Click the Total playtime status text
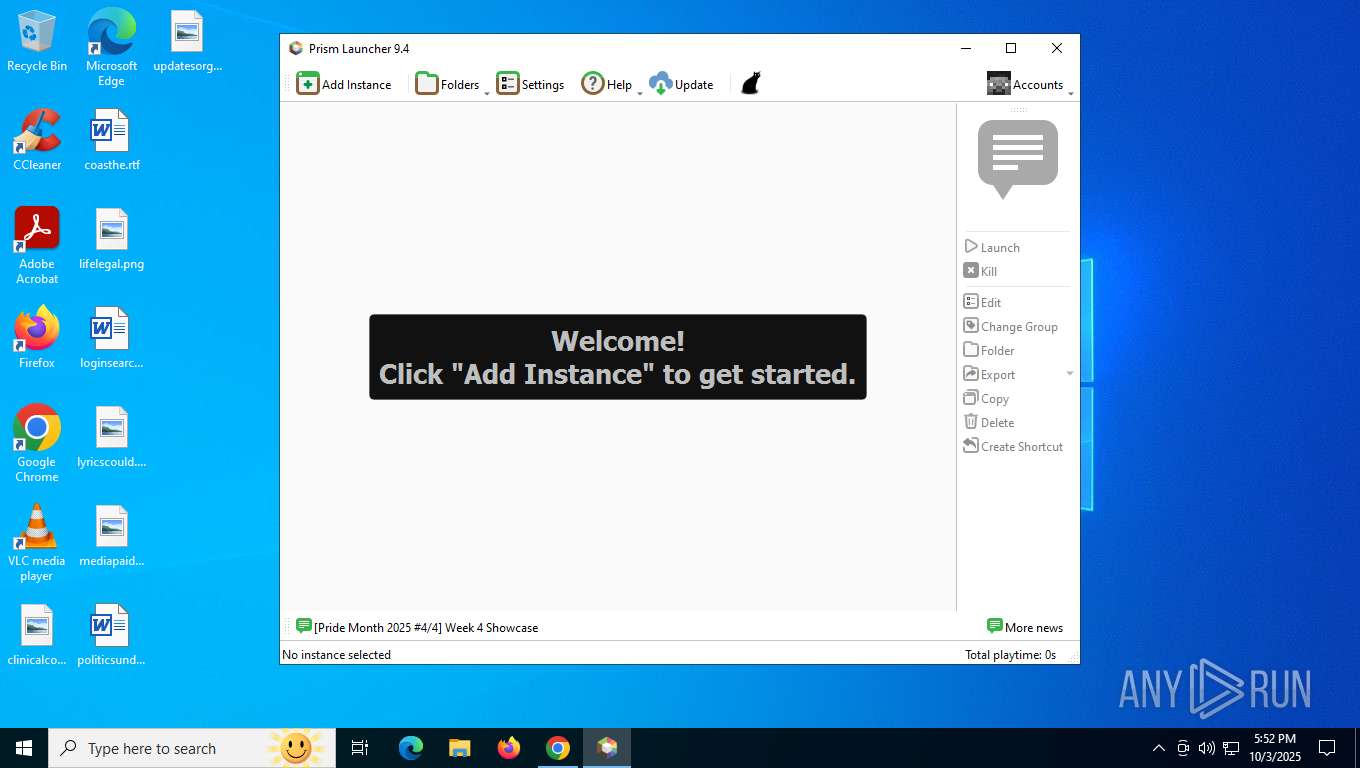 [1010, 655]
